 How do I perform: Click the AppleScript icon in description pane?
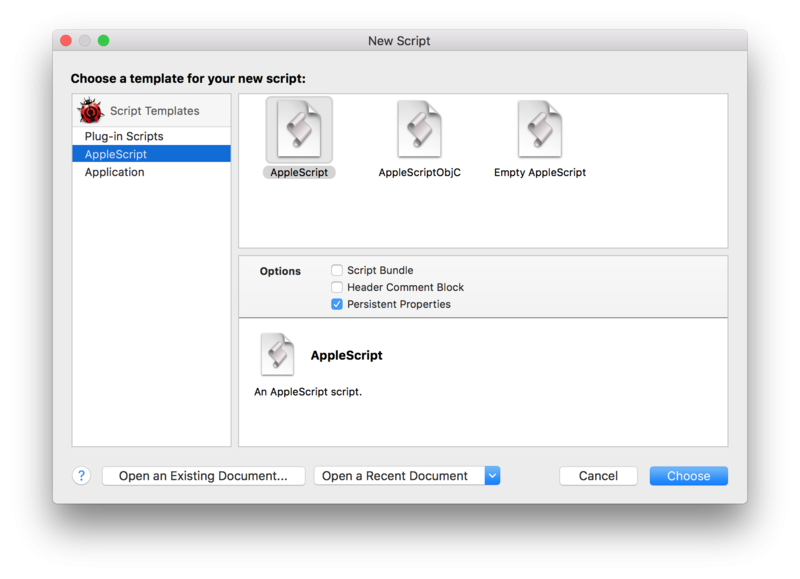tap(277, 355)
